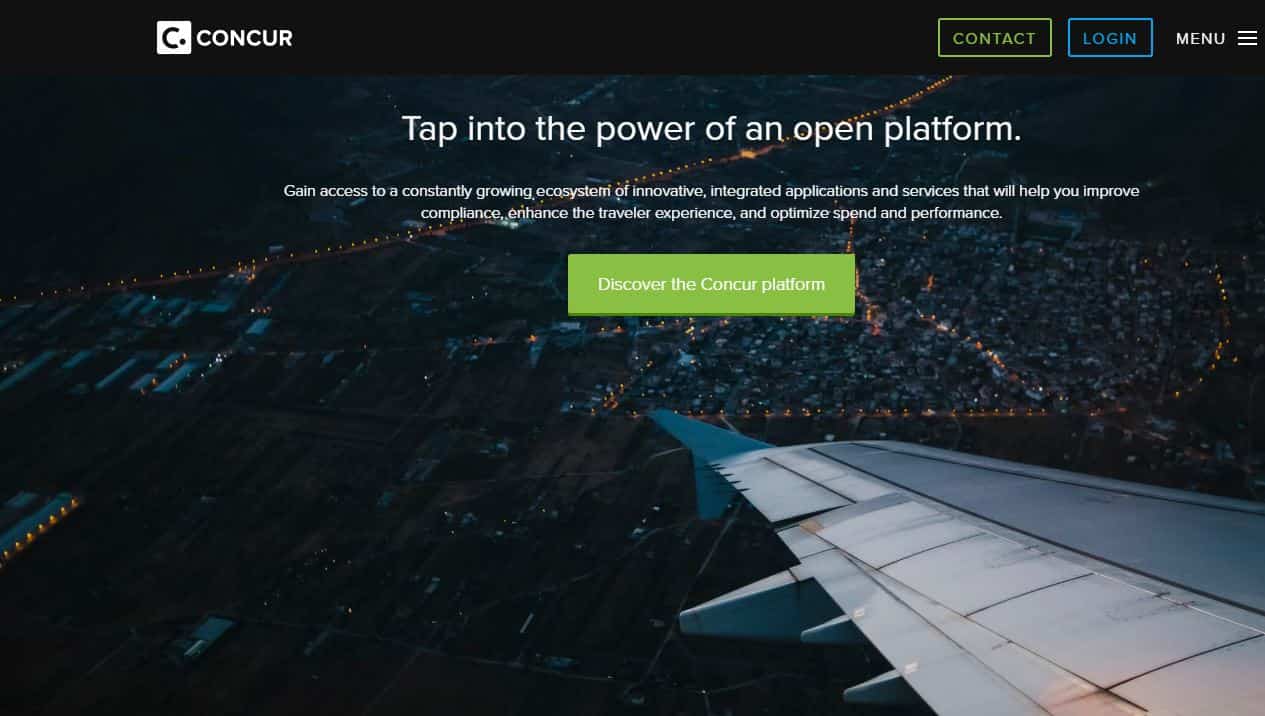Click the airplane wing in the photo
Viewport: 1265px width, 716px height.
pyautogui.click(x=960, y=560)
